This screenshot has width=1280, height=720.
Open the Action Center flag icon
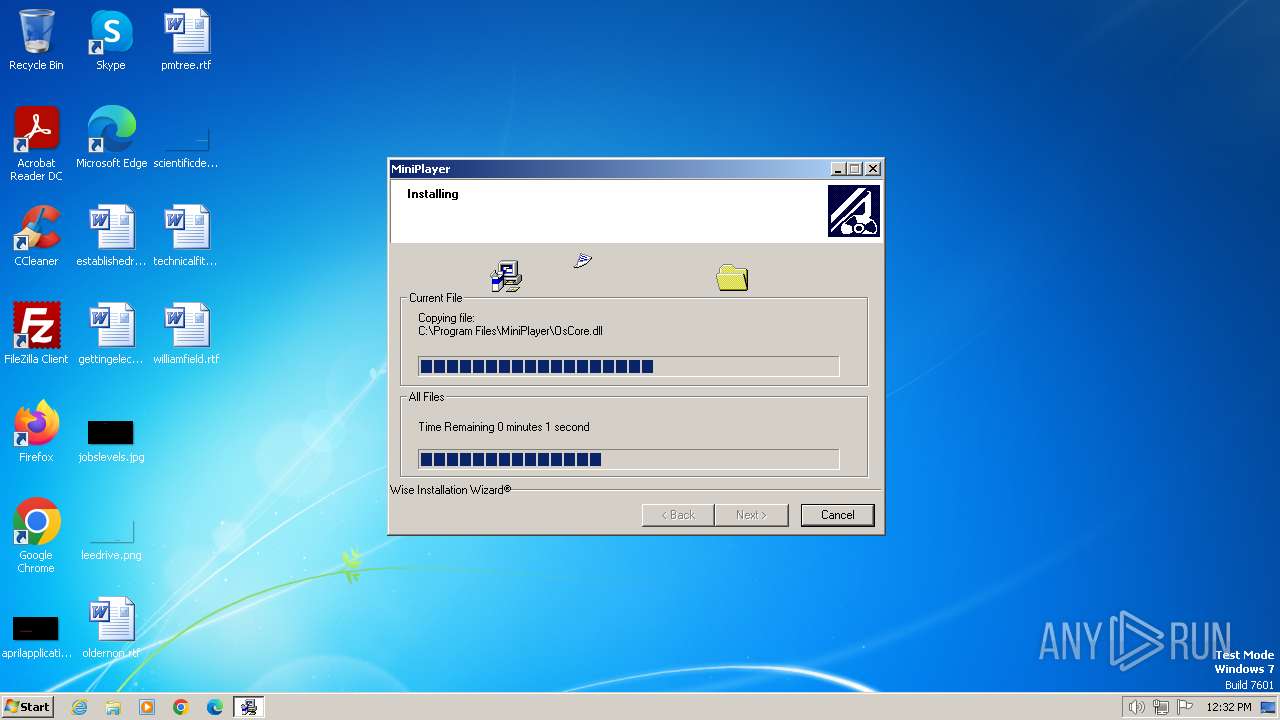pyautogui.click(x=1185, y=707)
